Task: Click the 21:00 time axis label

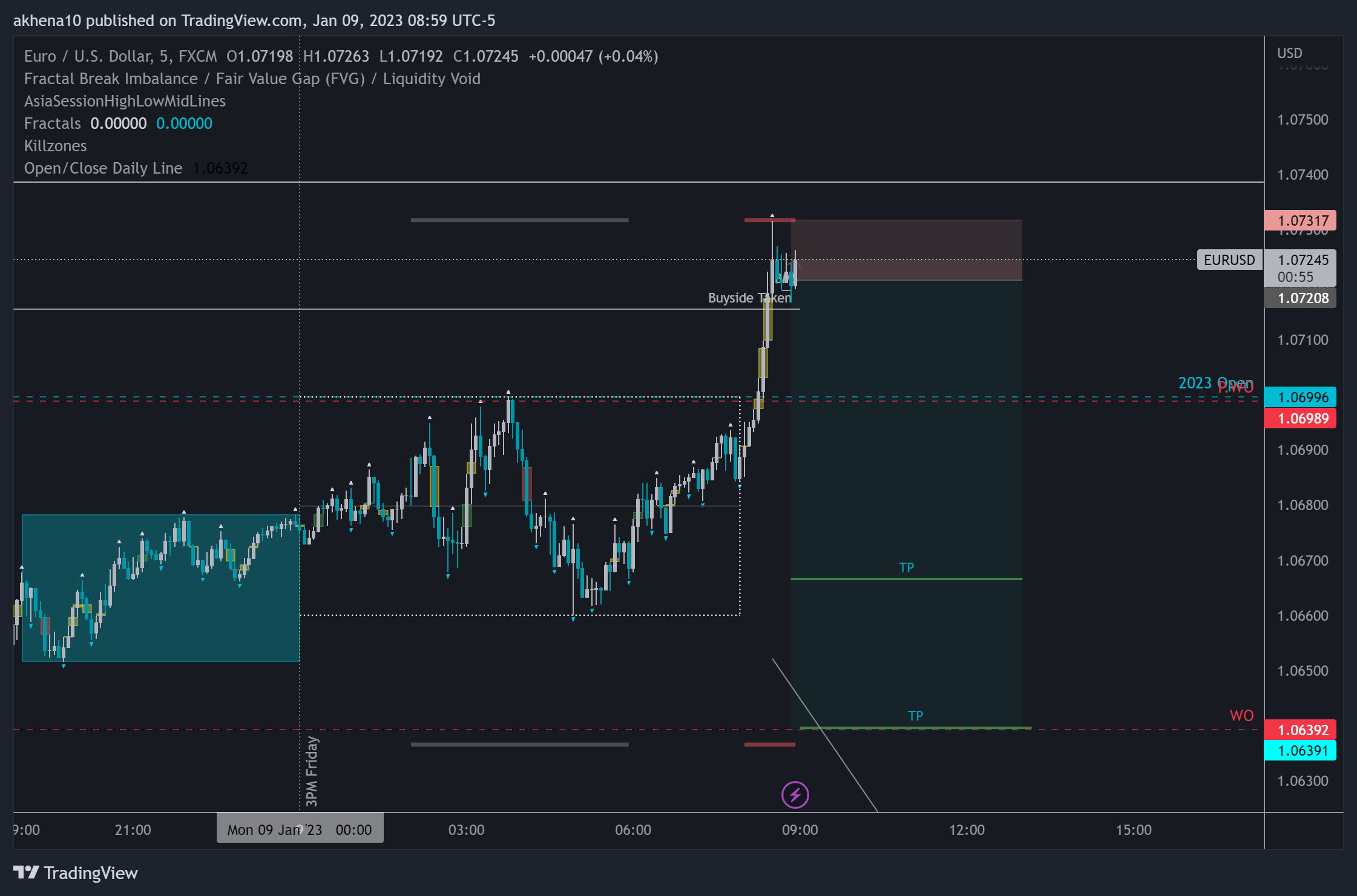Action: click(x=133, y=830)
